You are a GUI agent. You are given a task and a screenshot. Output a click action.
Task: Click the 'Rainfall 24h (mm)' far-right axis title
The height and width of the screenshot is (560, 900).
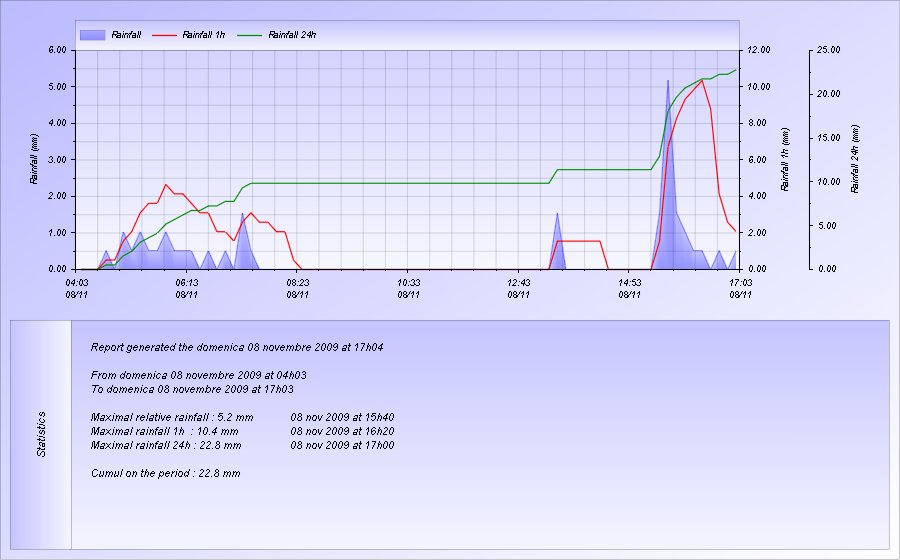(x=855, y=159)
